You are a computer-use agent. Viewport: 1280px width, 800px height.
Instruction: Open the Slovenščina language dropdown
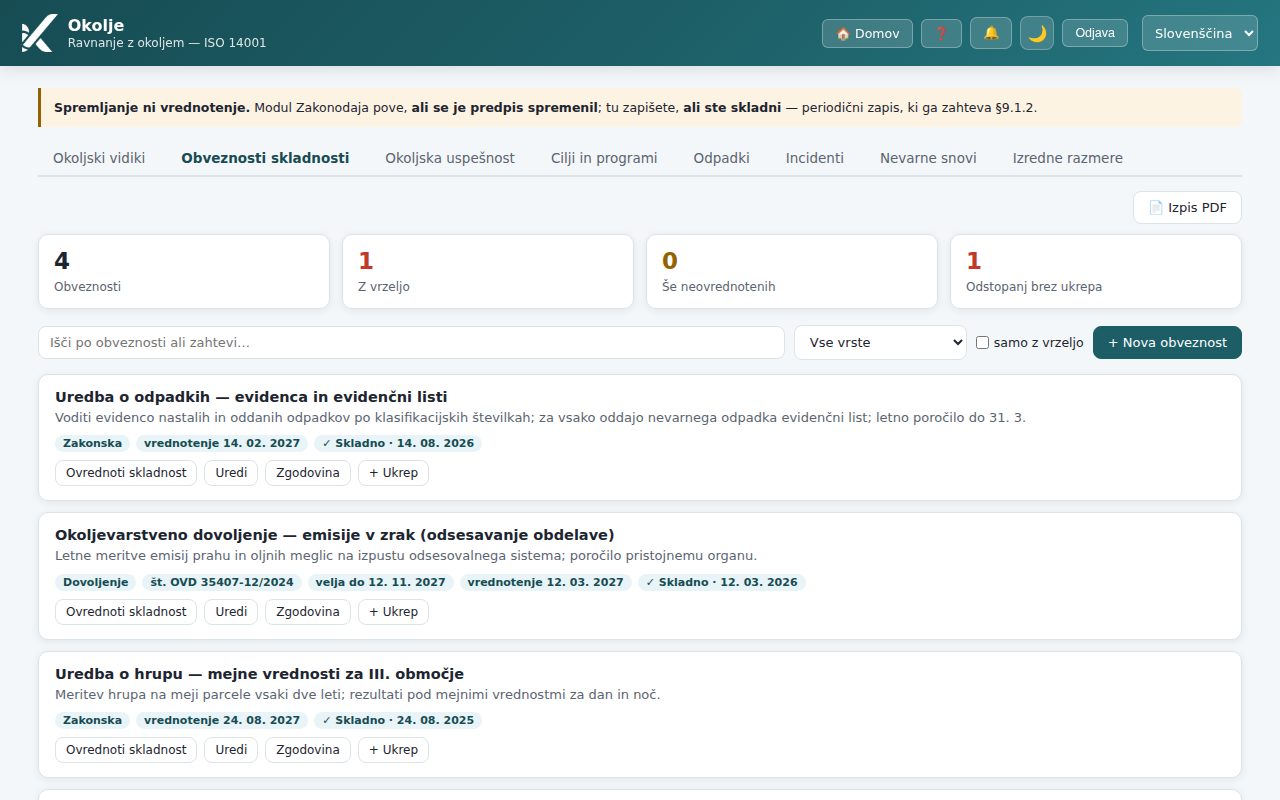[1199, 33]
